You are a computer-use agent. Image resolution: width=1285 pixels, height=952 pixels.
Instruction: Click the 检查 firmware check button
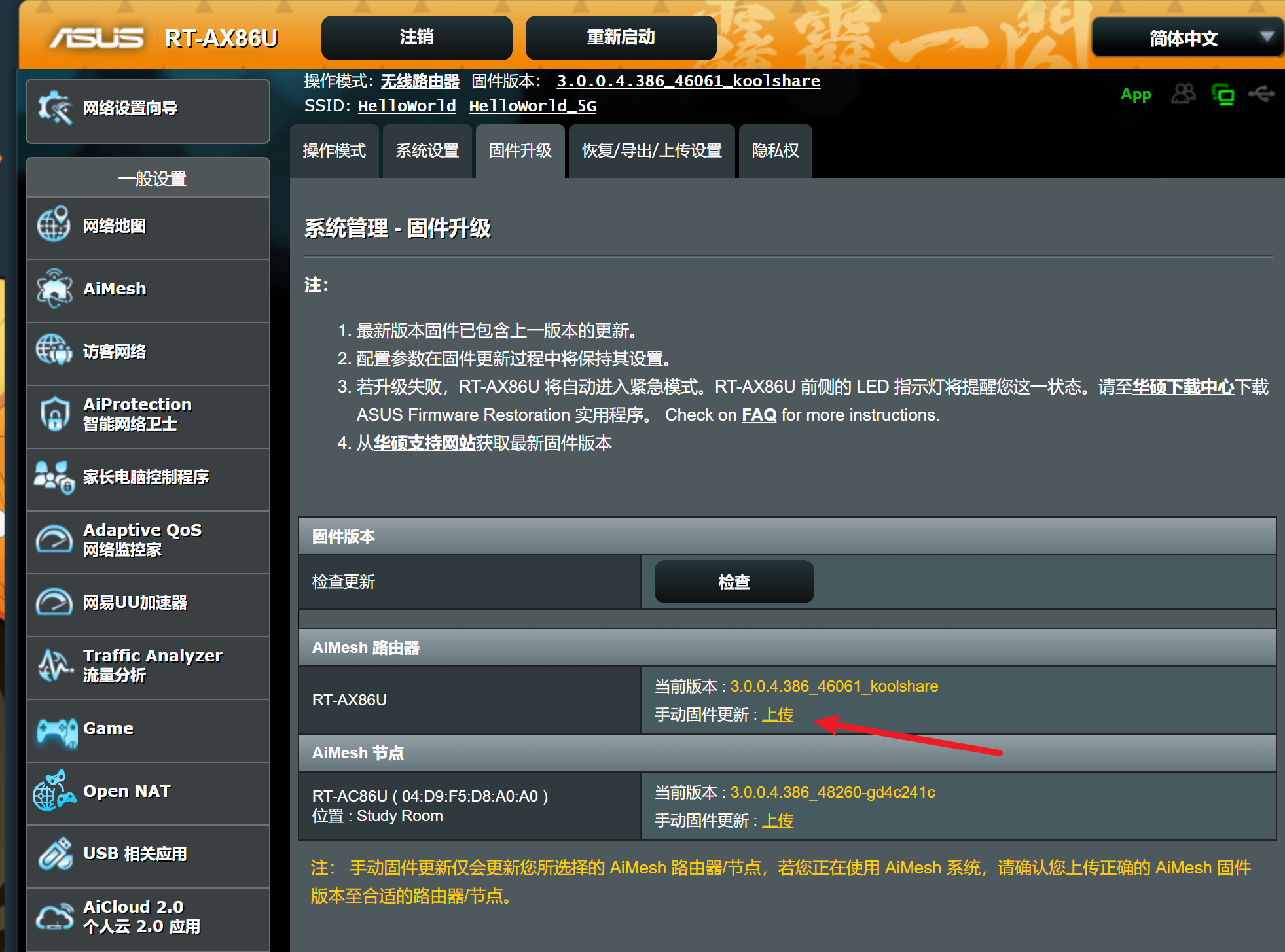pos(734,582)
